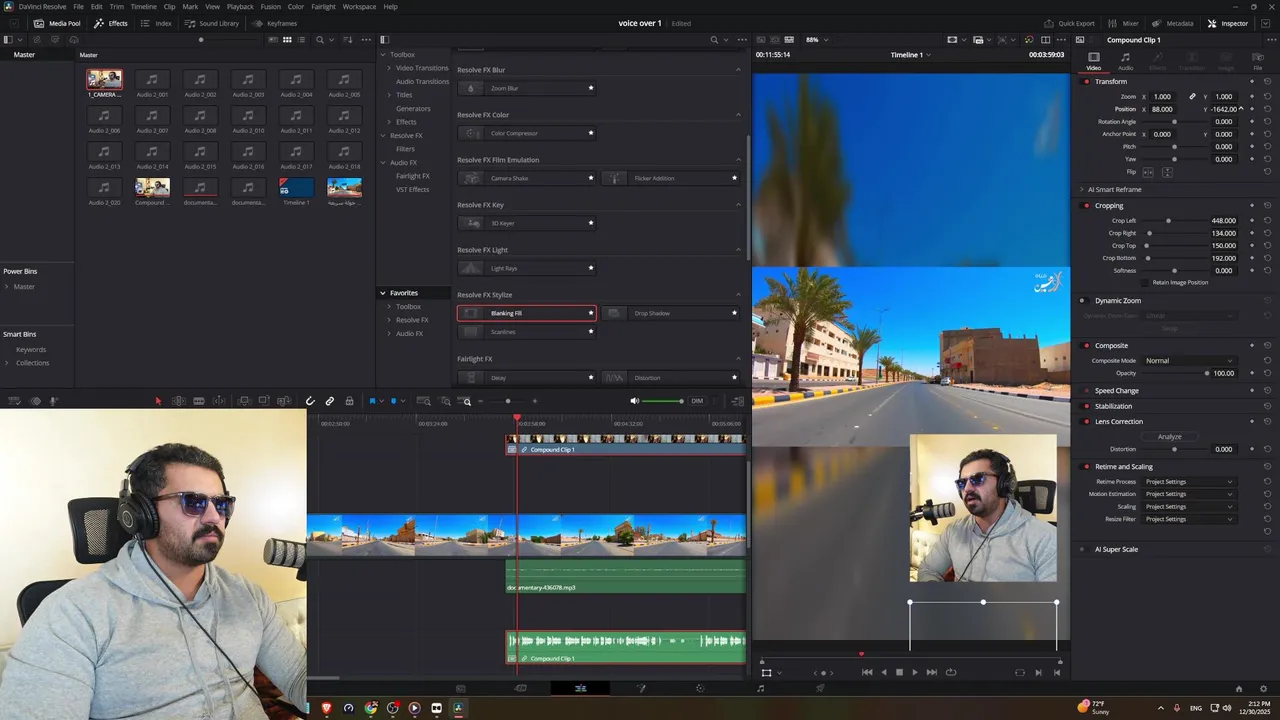The width and height of the screenshot is (1280, 720).
Task: Expand the AI Smart Reframe section
Action: pos(1081,189)
